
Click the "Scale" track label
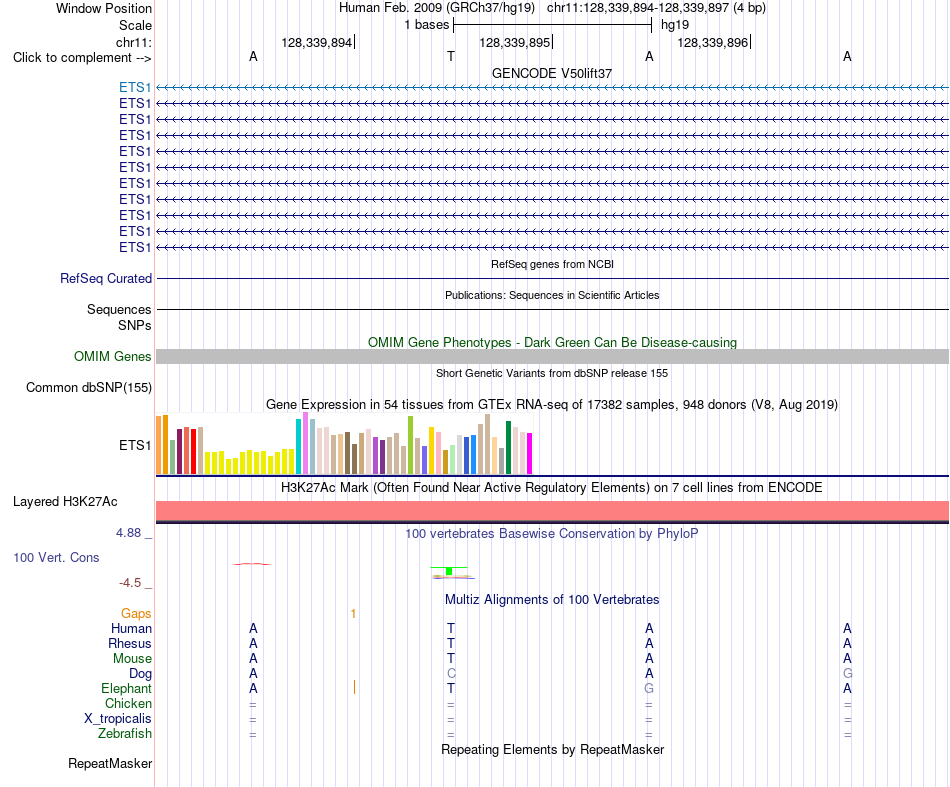(135, 25)
